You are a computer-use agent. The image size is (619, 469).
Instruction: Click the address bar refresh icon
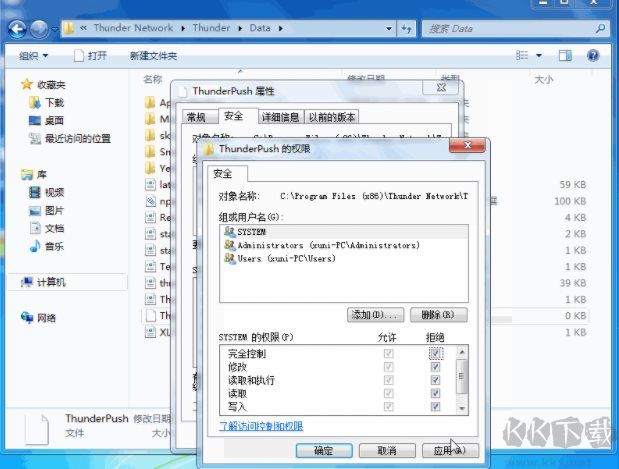pyautogui.click(x=406, y=28)
